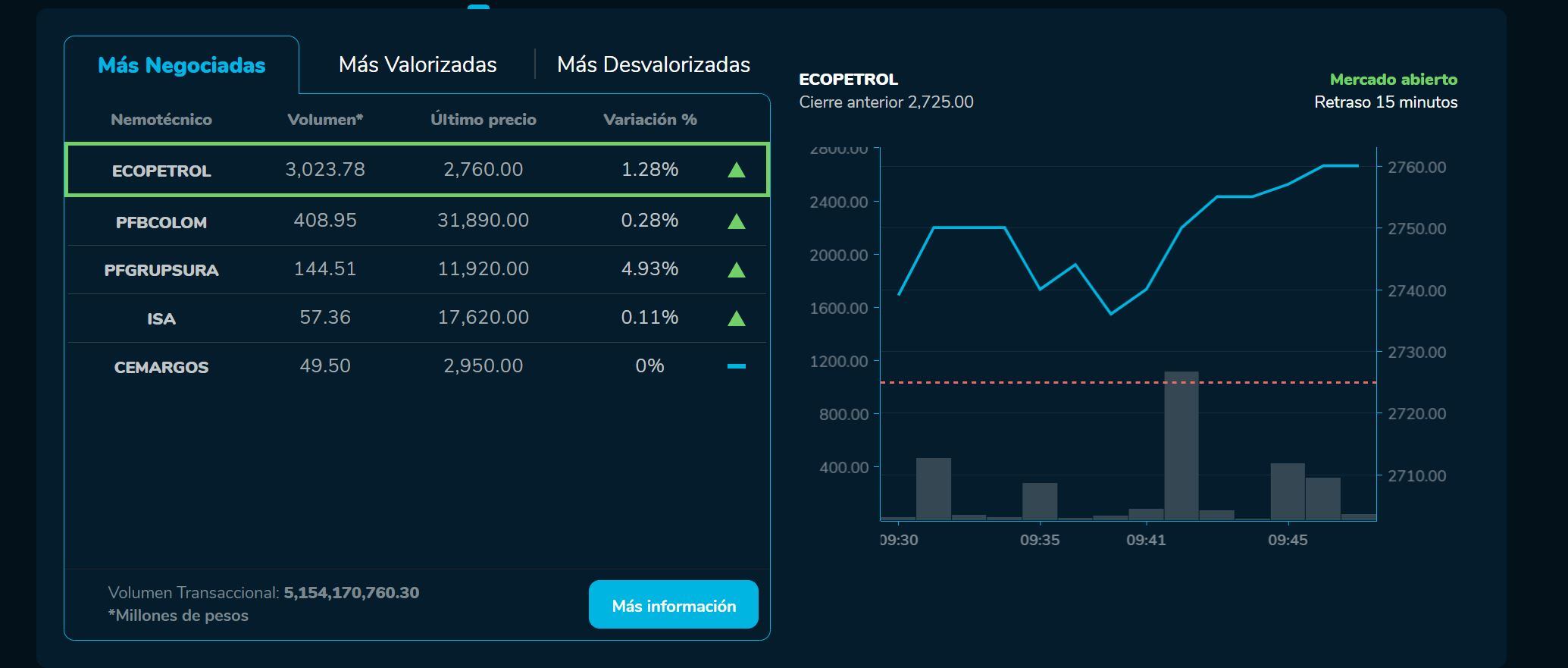Click the green up arrow beside PFBCOLOM

point(736,221)
